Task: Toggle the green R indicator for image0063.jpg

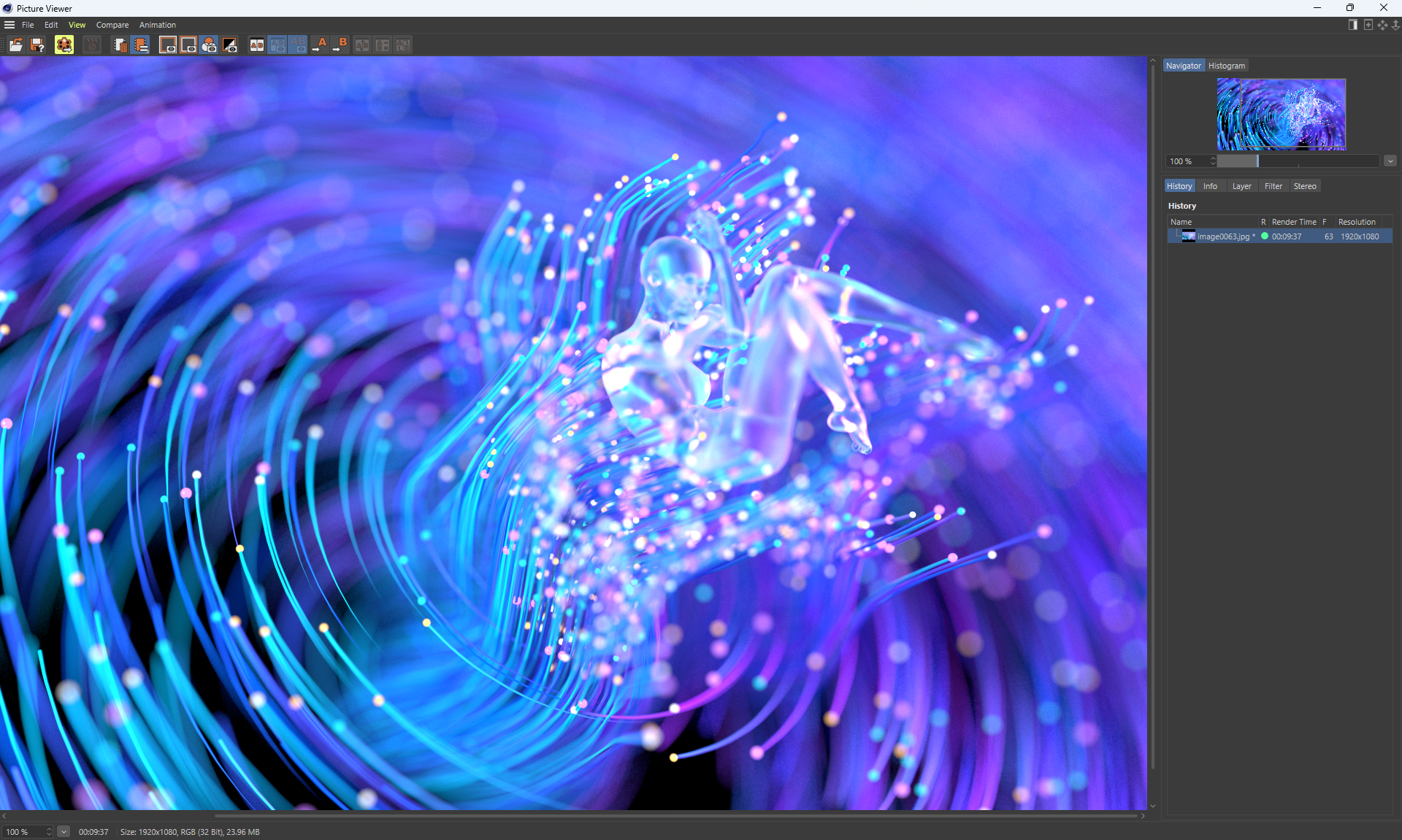Action: [x=1264, y=236]
